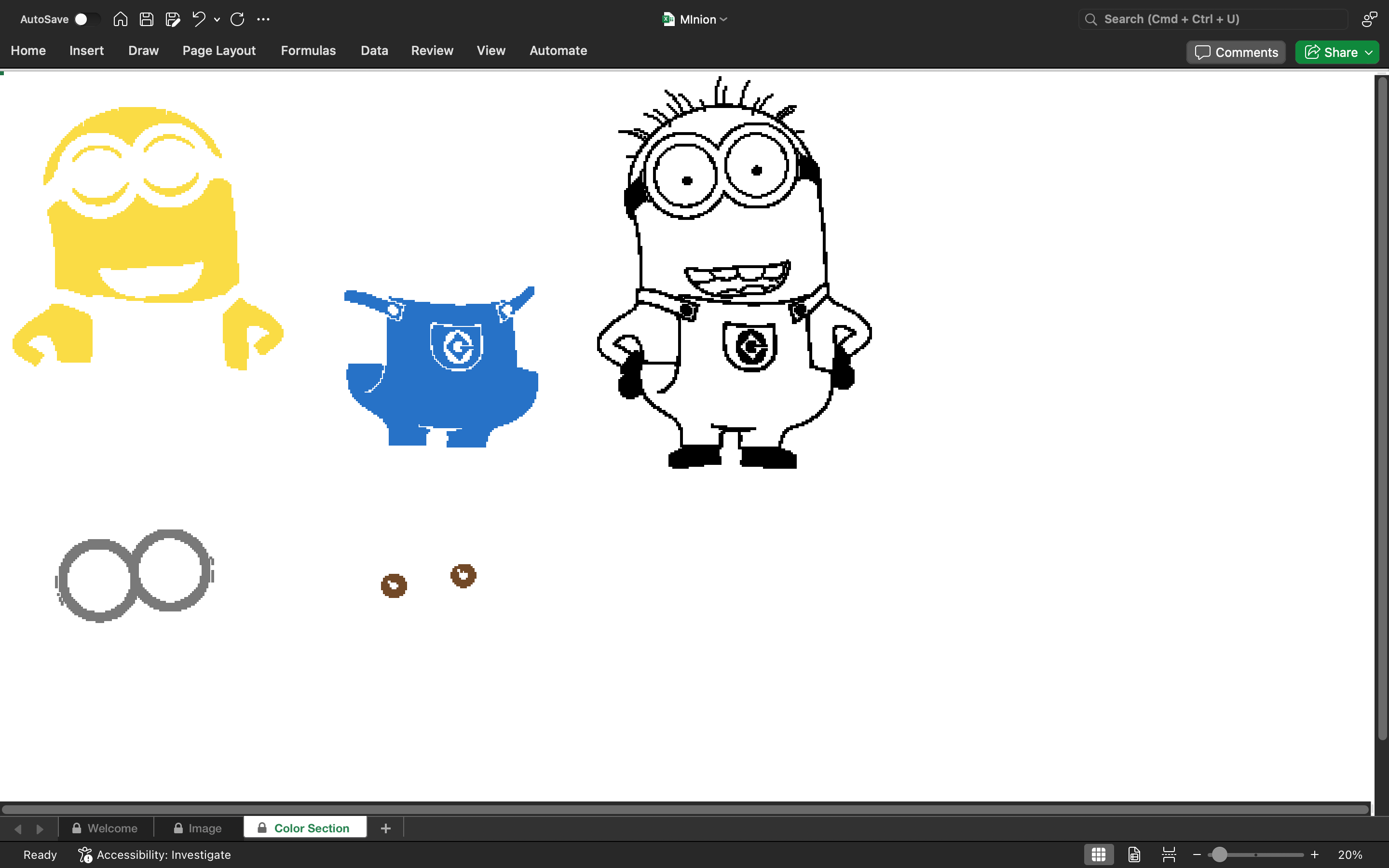Screen dimensions: 1389x868
Task: Switch to the Image sheet tab
Action: [x=198, y=828]
